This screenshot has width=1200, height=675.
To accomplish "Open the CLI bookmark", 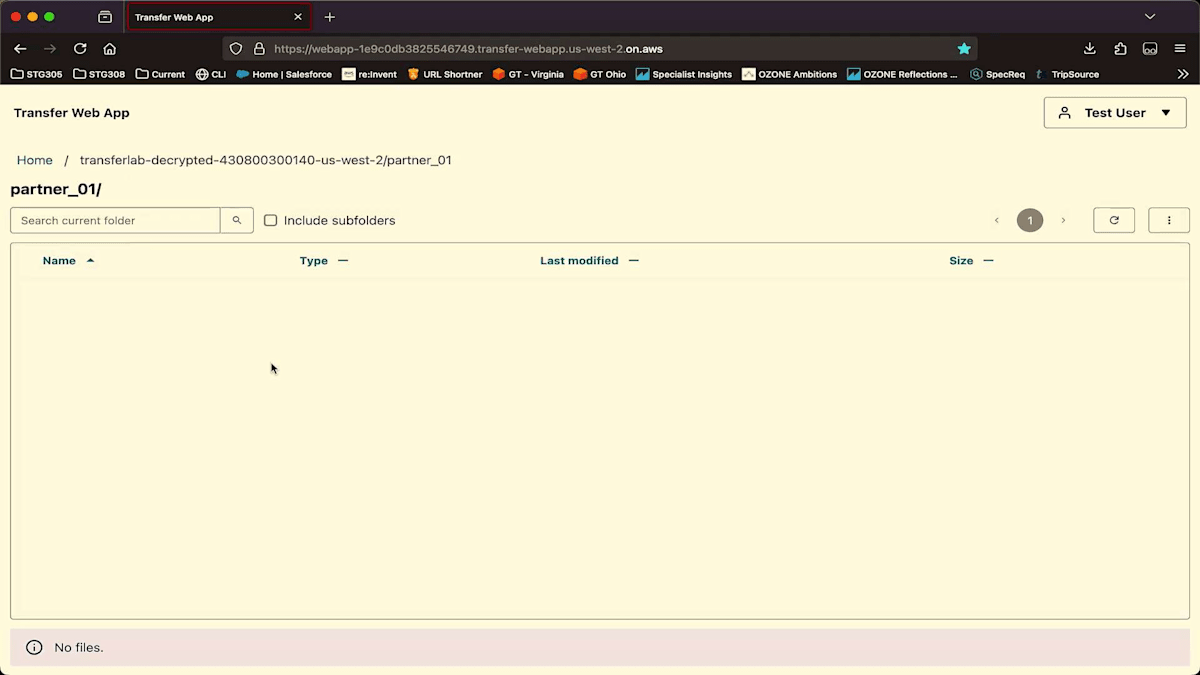I will (x=211, y=74).
